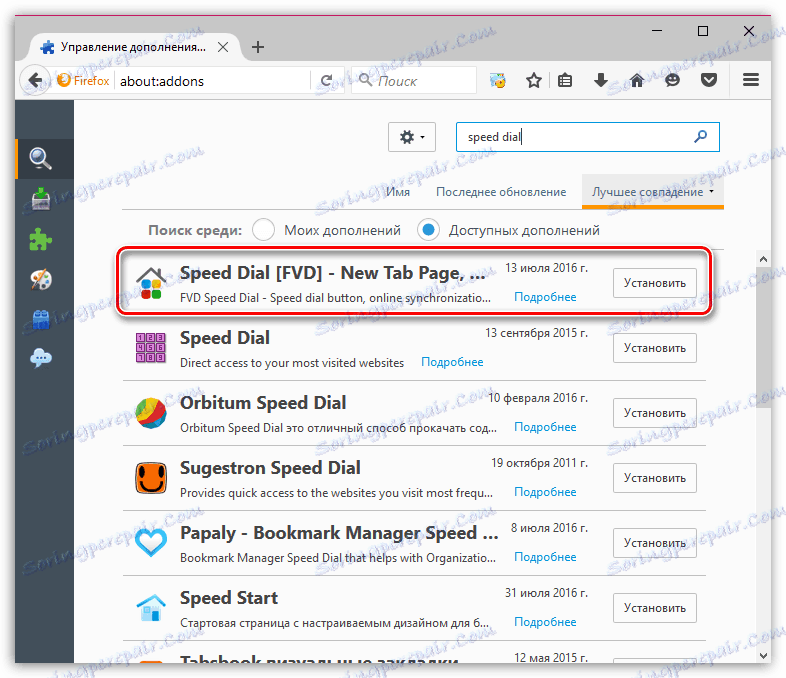
Task: Install the purple Speed Dial add-on
Action: pyautogui.click(x=655, y=348)
